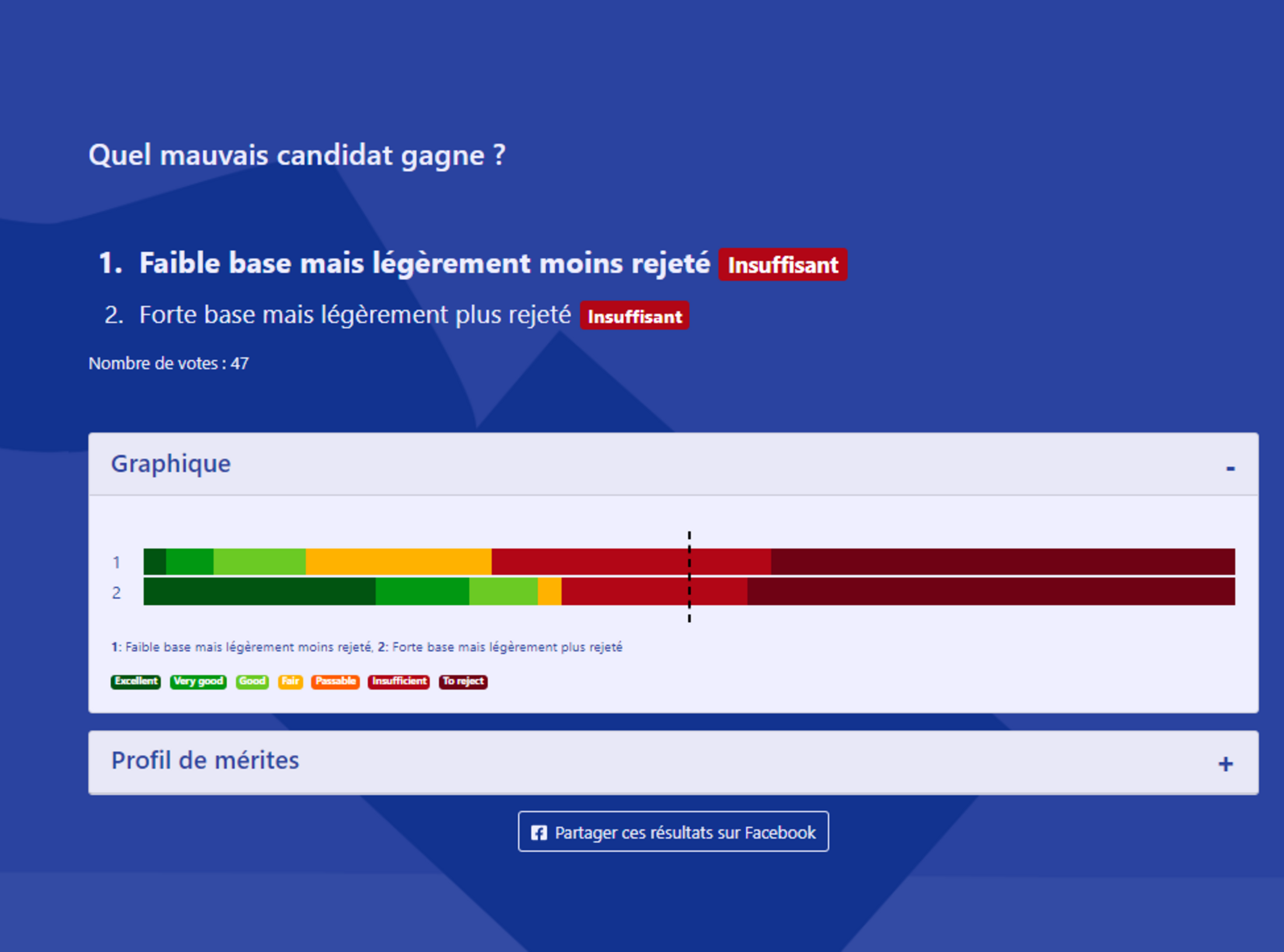This screenshot has width=1284, height=952.
Task: Click the Fair legend badge
Action: tap(290, 681)
